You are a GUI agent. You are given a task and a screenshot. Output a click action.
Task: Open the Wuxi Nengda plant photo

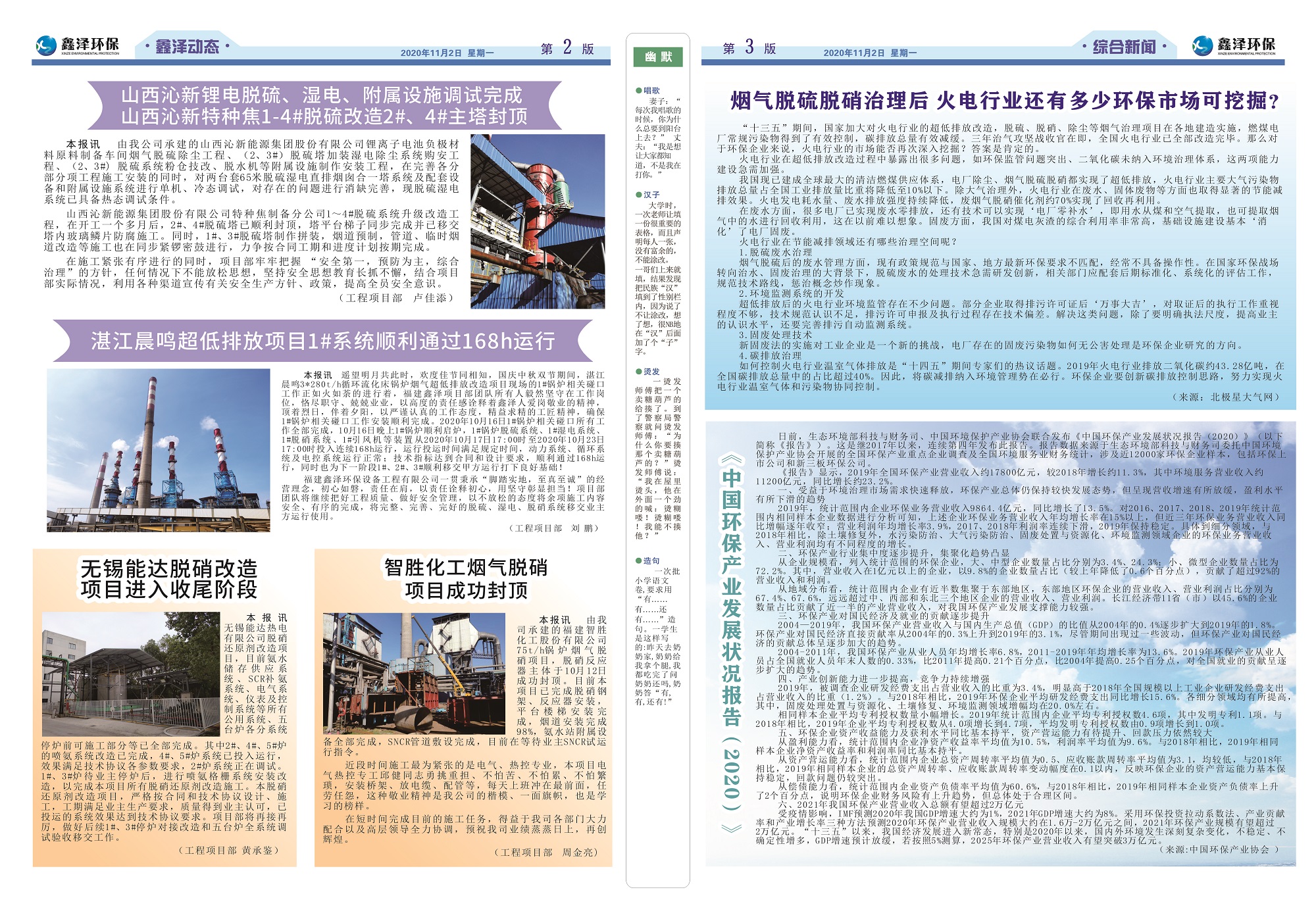click(130, 674)
